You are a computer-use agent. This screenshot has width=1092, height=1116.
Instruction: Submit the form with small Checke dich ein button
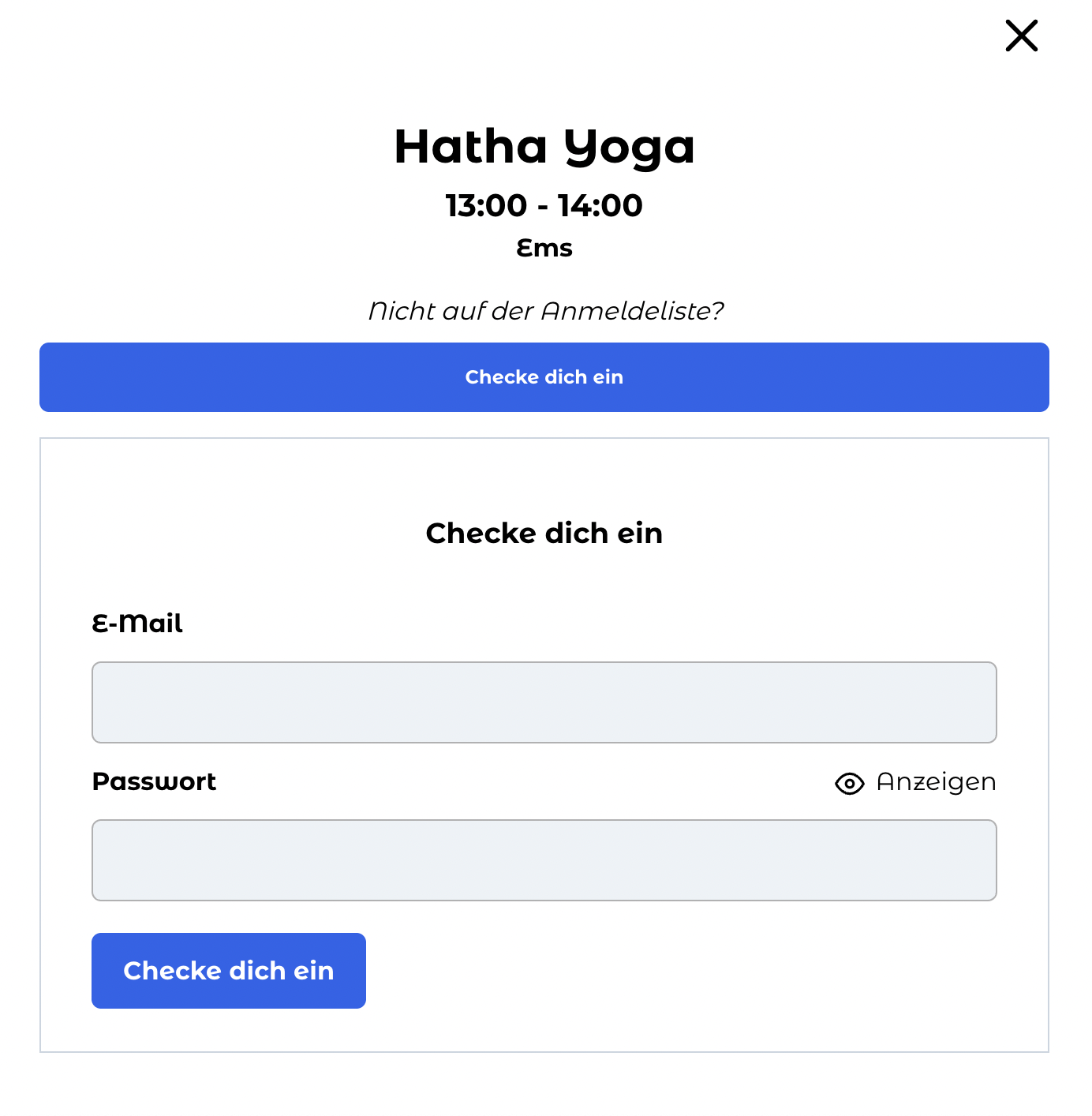pos(229,971)
